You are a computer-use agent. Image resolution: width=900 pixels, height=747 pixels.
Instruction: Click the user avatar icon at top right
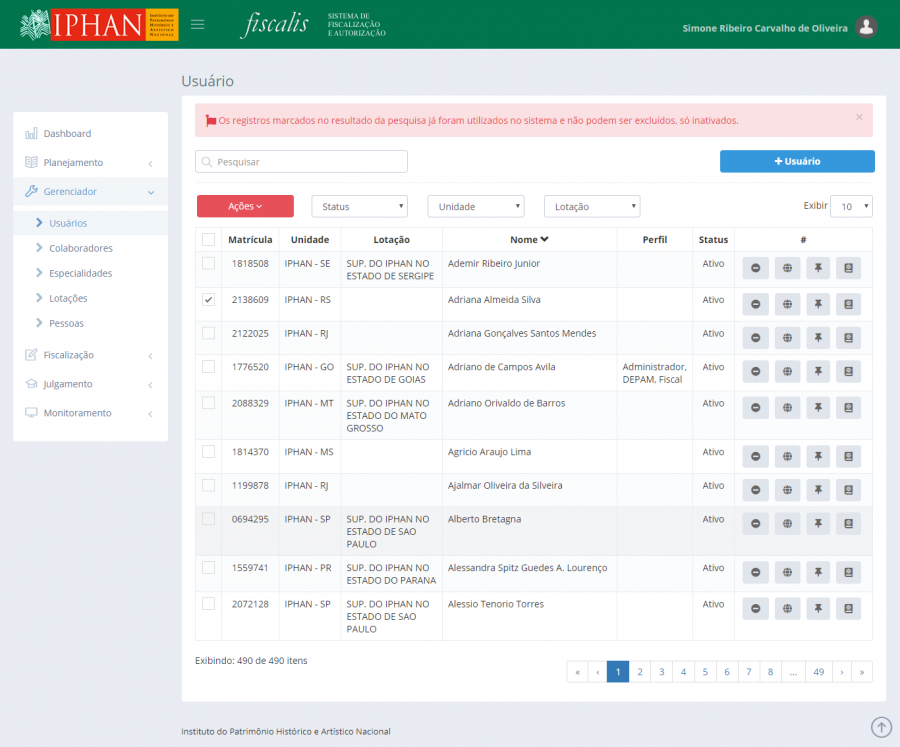867,28
